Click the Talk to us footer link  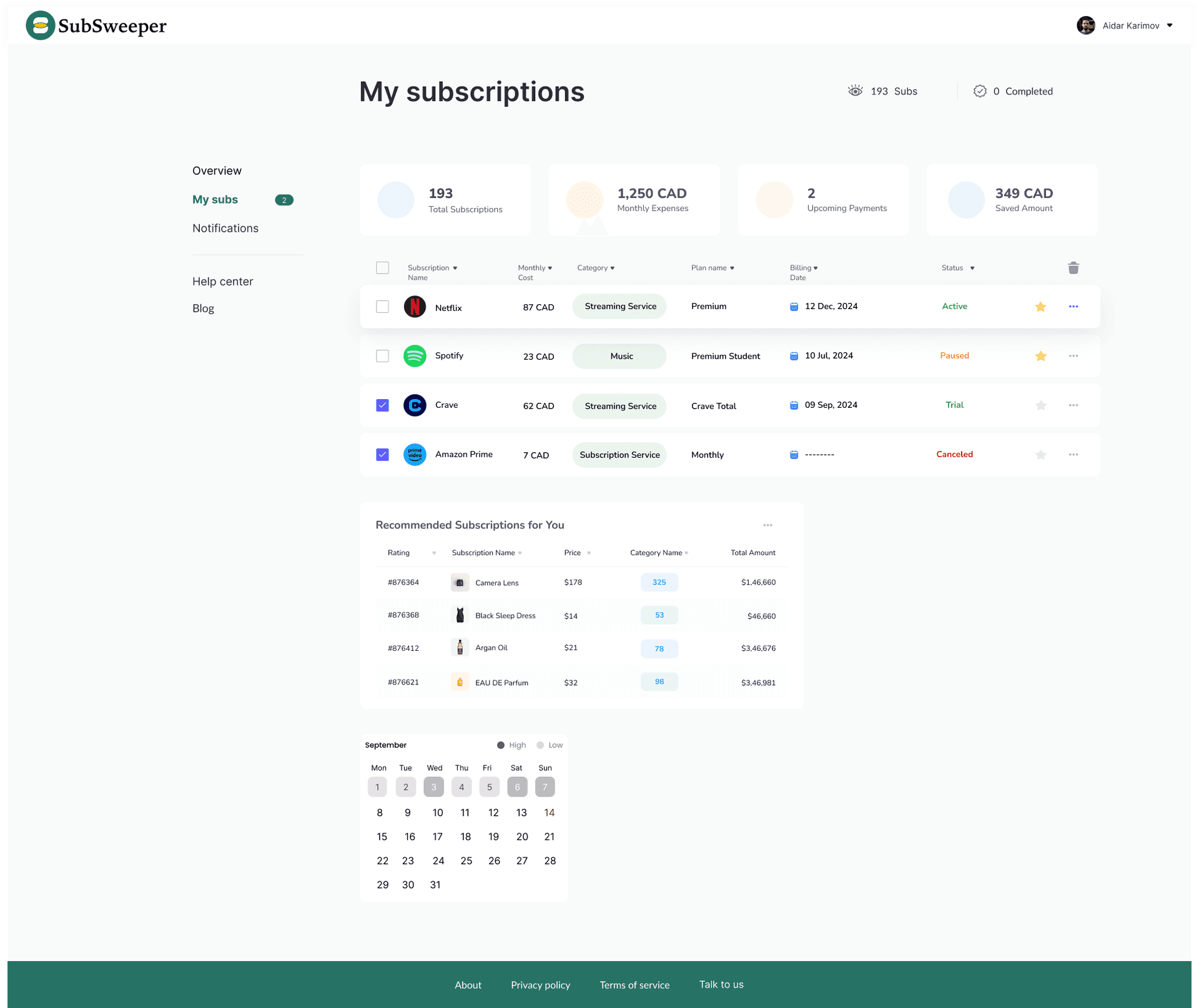point(721,984)
